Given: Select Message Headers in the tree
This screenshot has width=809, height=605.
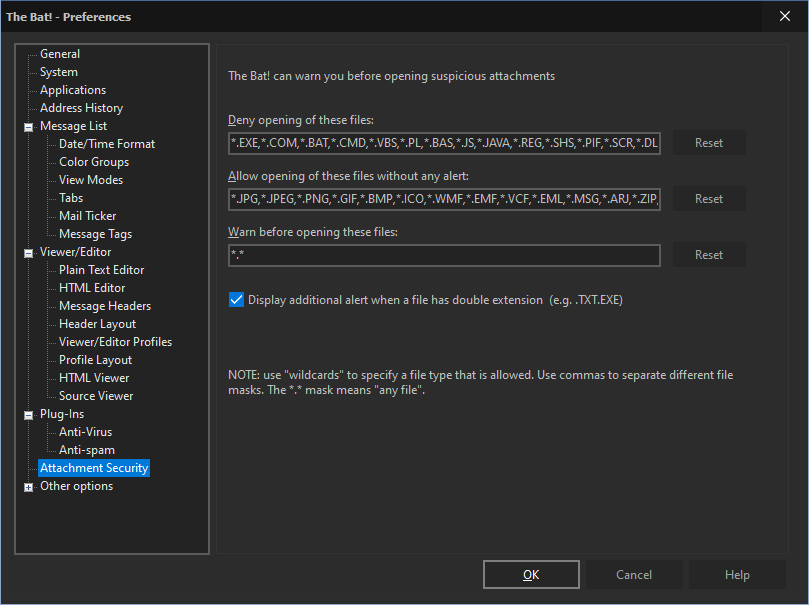Looking at the screenshot, I should (x=105, y=306).
